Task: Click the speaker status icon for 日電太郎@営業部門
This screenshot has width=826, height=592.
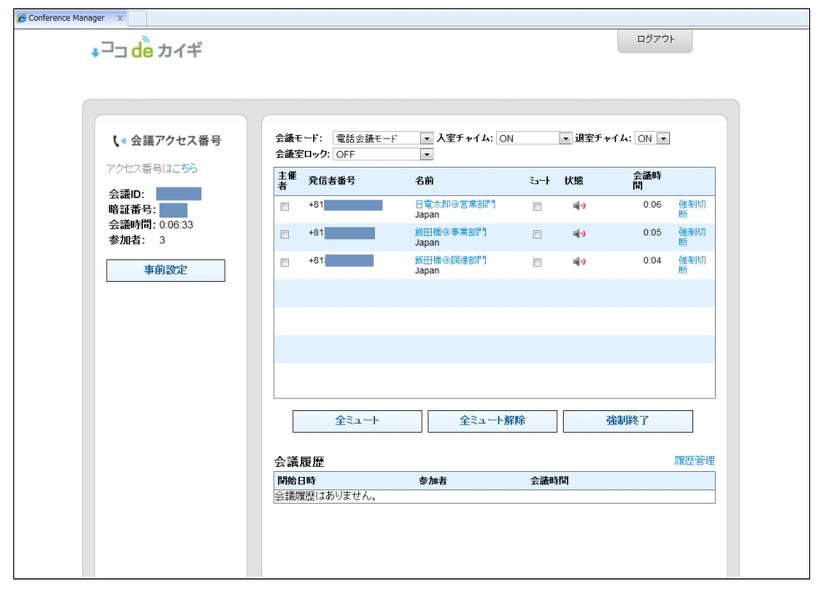Action: [x=579, y=206]
